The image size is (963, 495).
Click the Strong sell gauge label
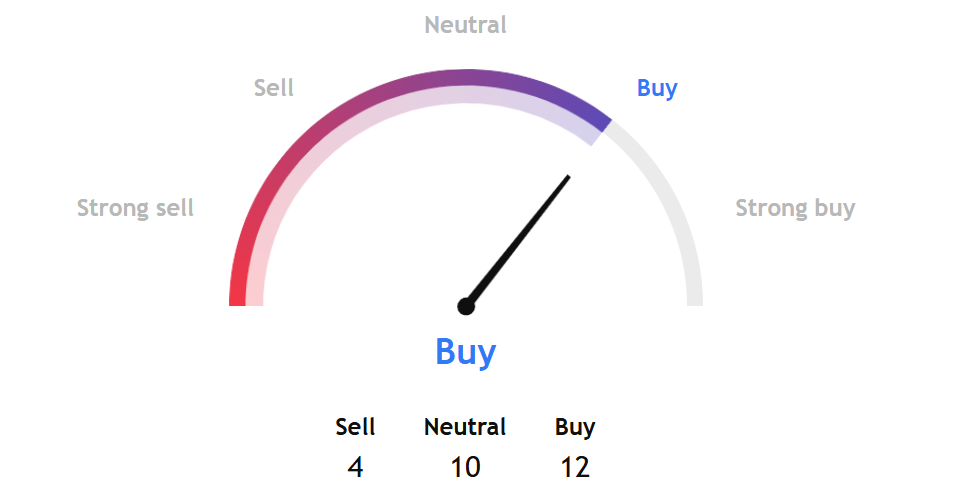click(x=135, y=208)
